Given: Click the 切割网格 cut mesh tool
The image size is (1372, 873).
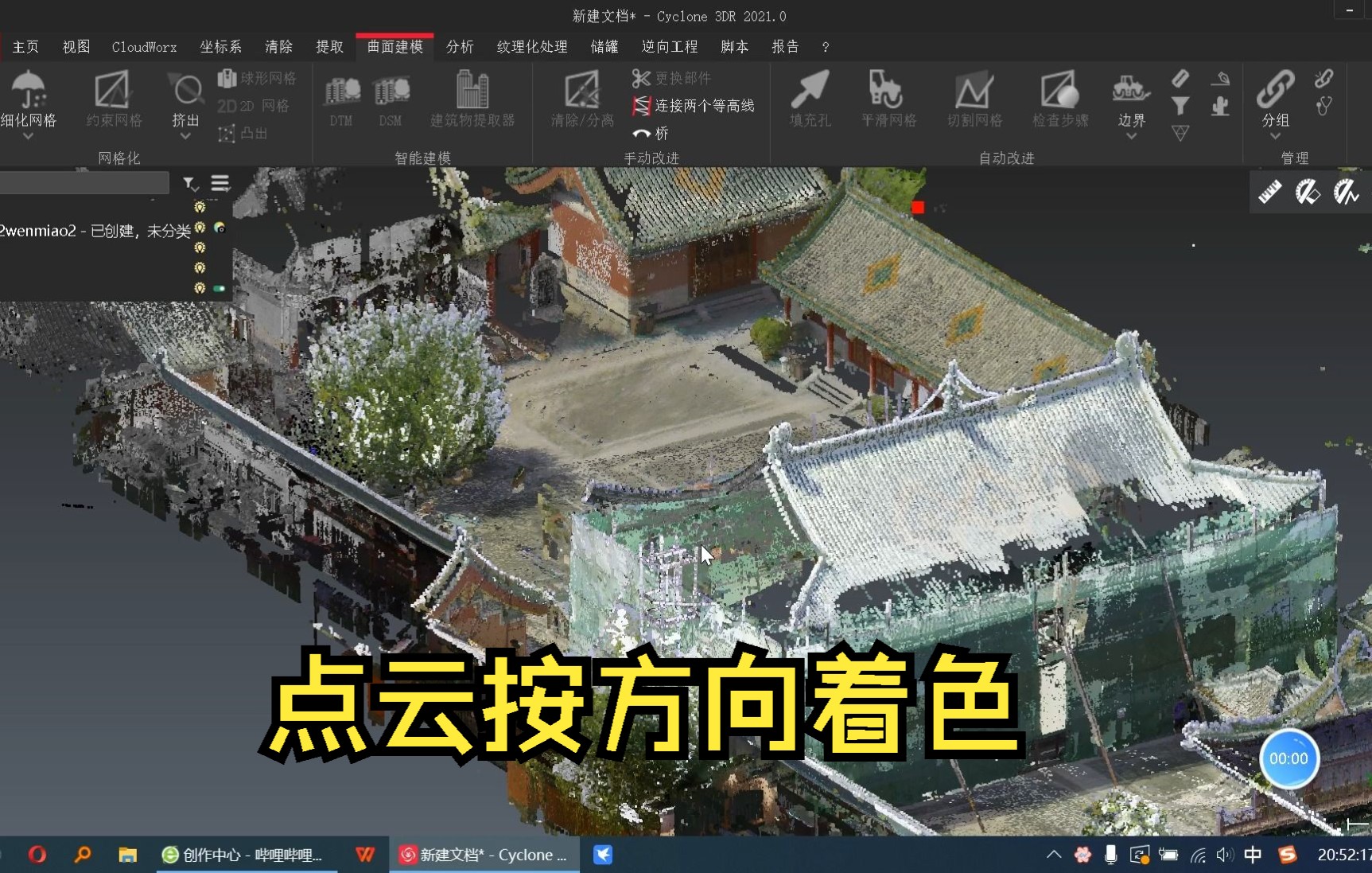Looking at the screenshot, I should coord(974,99).
